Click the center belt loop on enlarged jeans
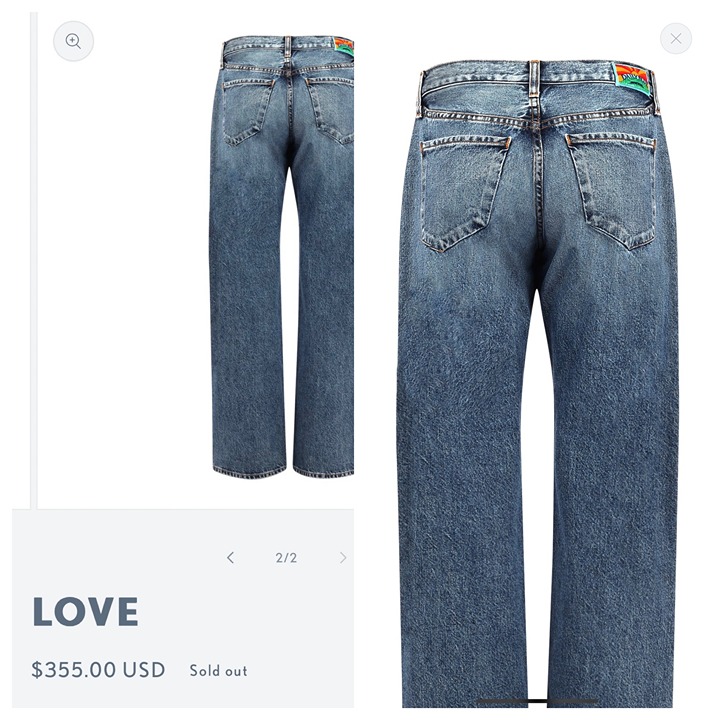Image resolution: width=720 pixels, height=720 pixels. click(534, 79)
